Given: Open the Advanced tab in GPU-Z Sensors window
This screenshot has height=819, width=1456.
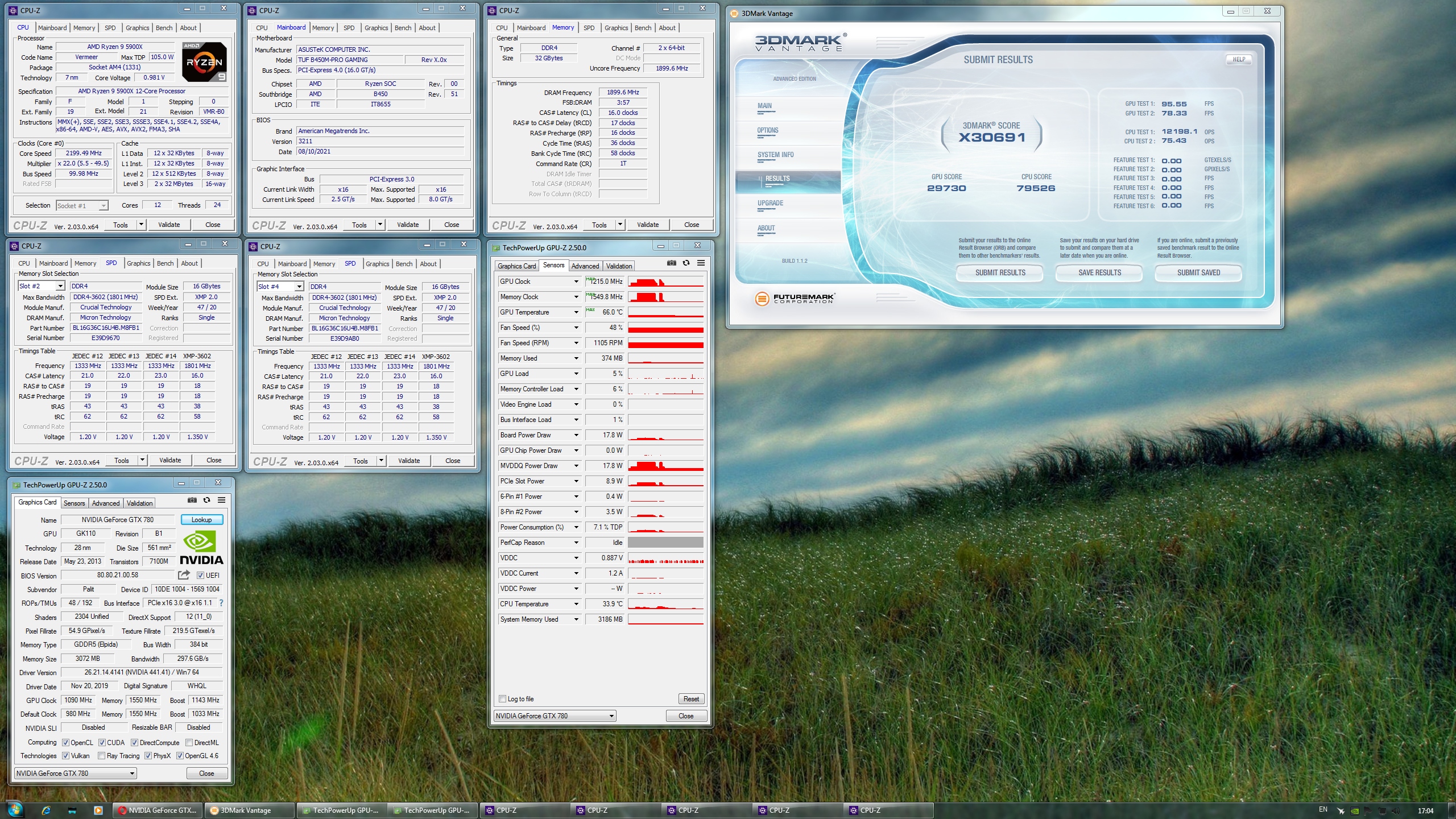Looking at the screenshot, I should pos(585,266).
